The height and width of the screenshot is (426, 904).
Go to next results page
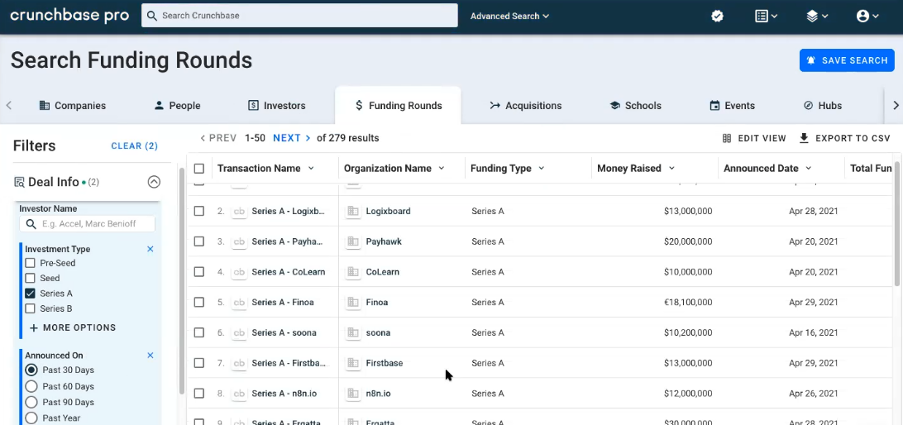(292, 138)
